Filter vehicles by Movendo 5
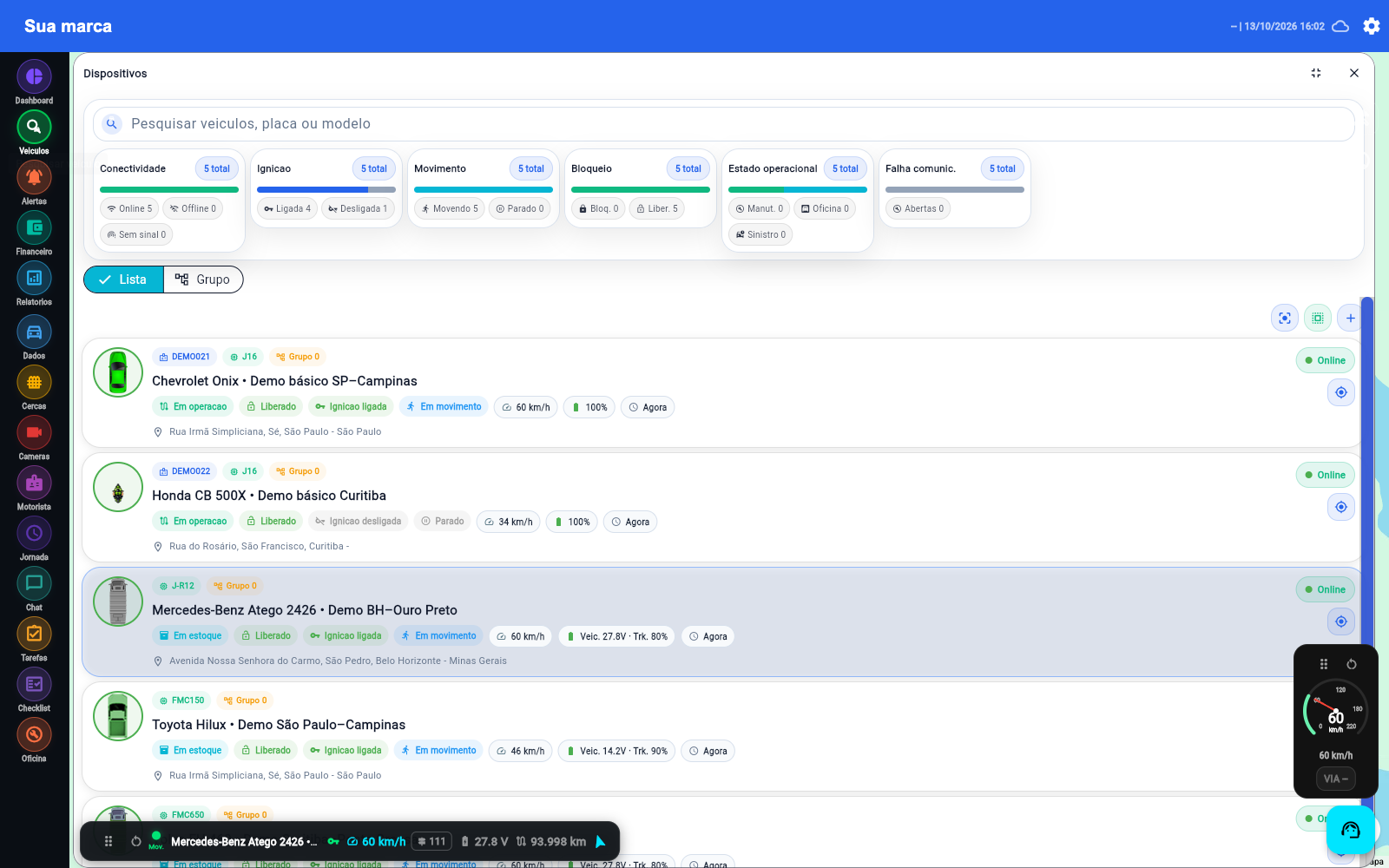The width and height of the screenshot is (1389, 868). pos(450,208)
